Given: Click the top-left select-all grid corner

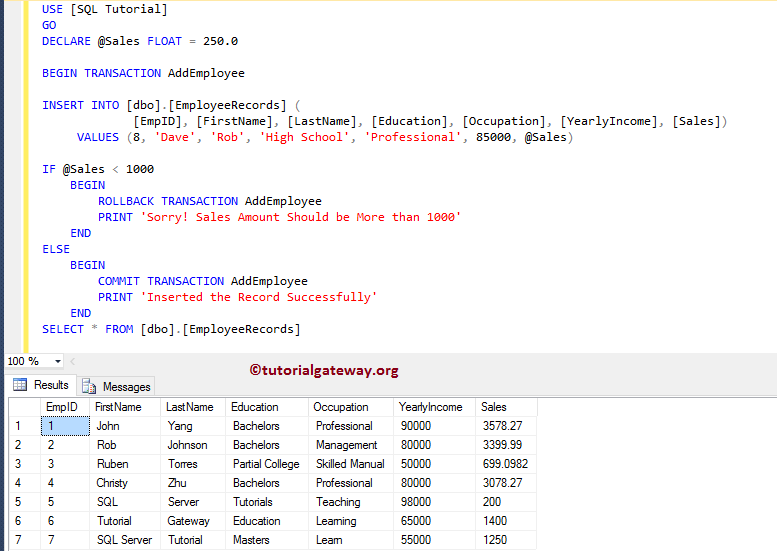Looking at the screenshot, I should [x=23, y=407].
